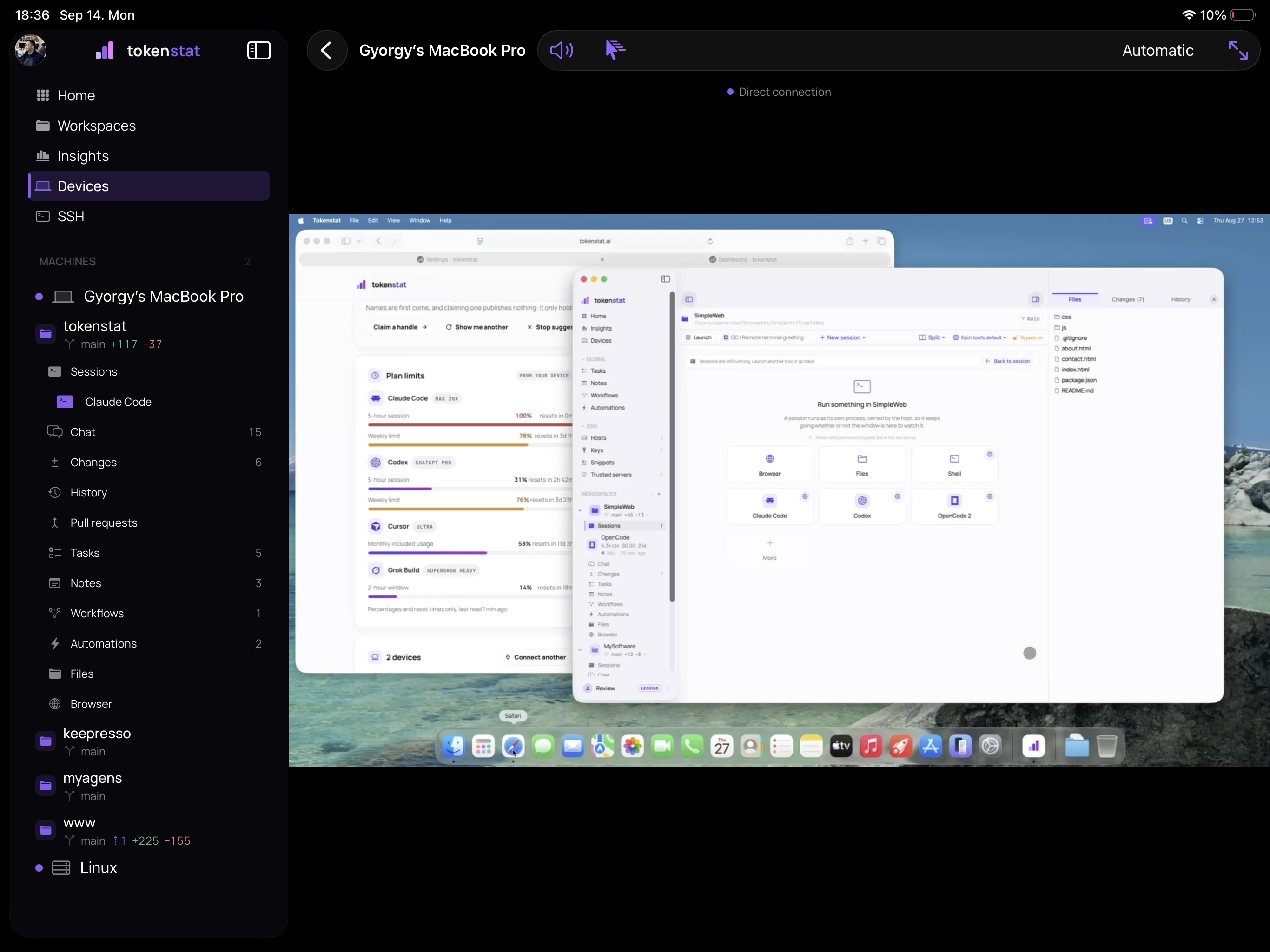Screen dimensions: 1270x952
Task: Toggle remote audio speaker icon
Action: 562,51
